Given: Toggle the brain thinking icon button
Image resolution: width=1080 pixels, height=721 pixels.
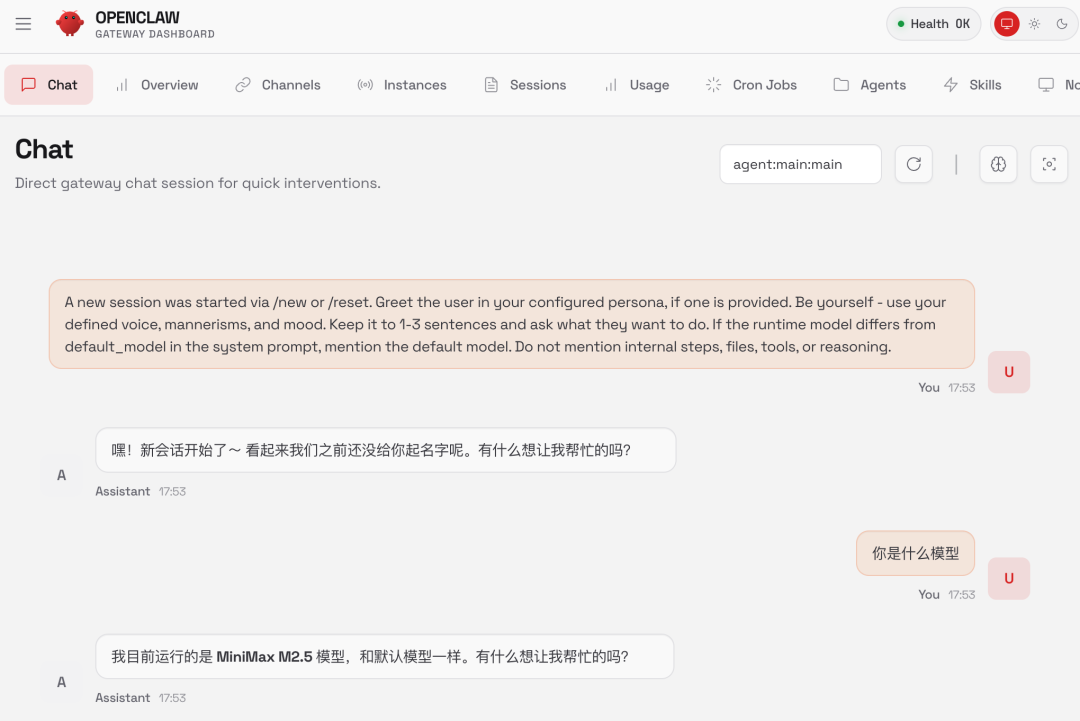Looking at the screenshot, I should pos(997,164).
